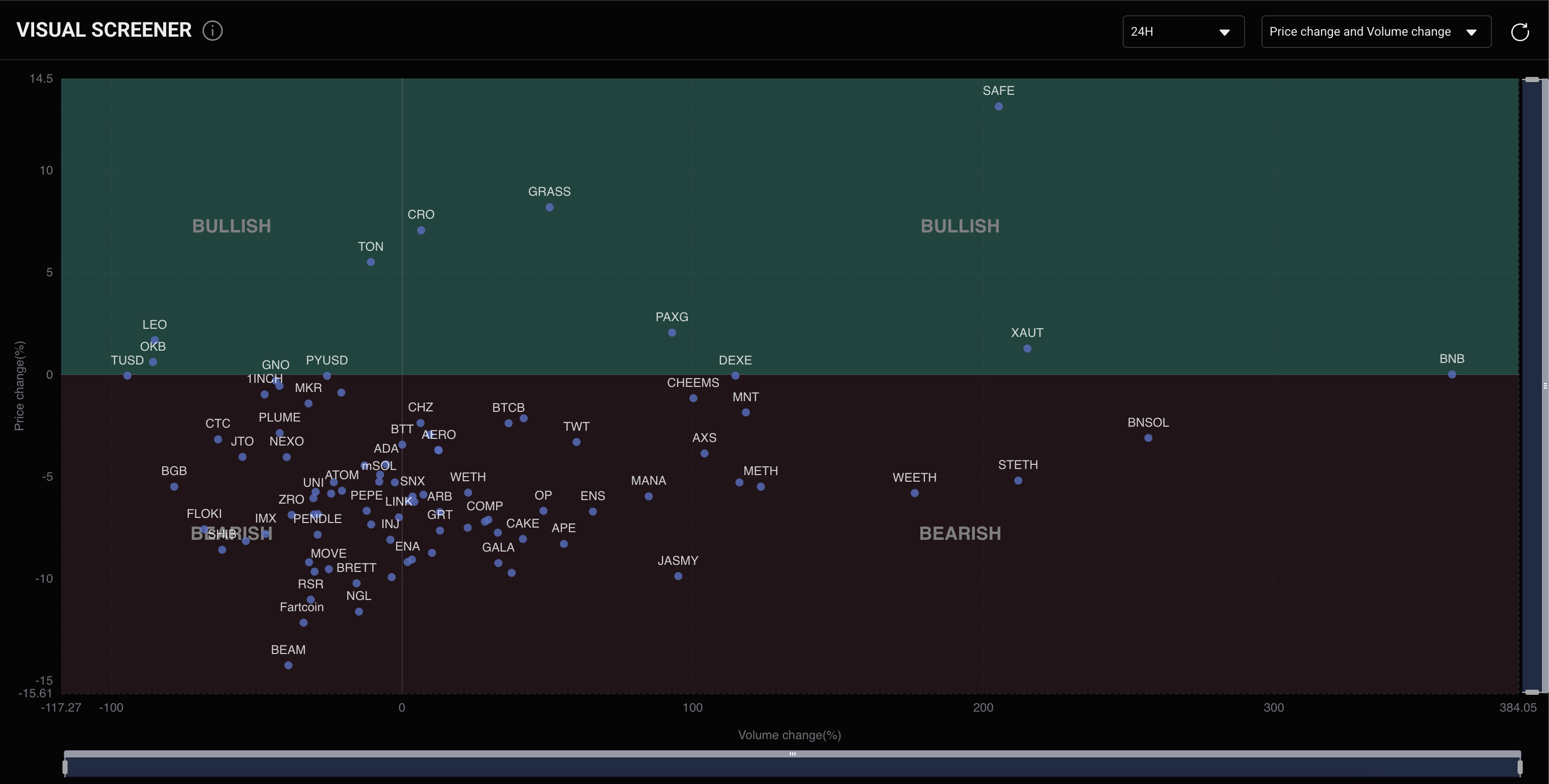This screenshot has width=1549, height=784.
Task: Click the info icon beside Visual Screener
Action: click(212, 31)
